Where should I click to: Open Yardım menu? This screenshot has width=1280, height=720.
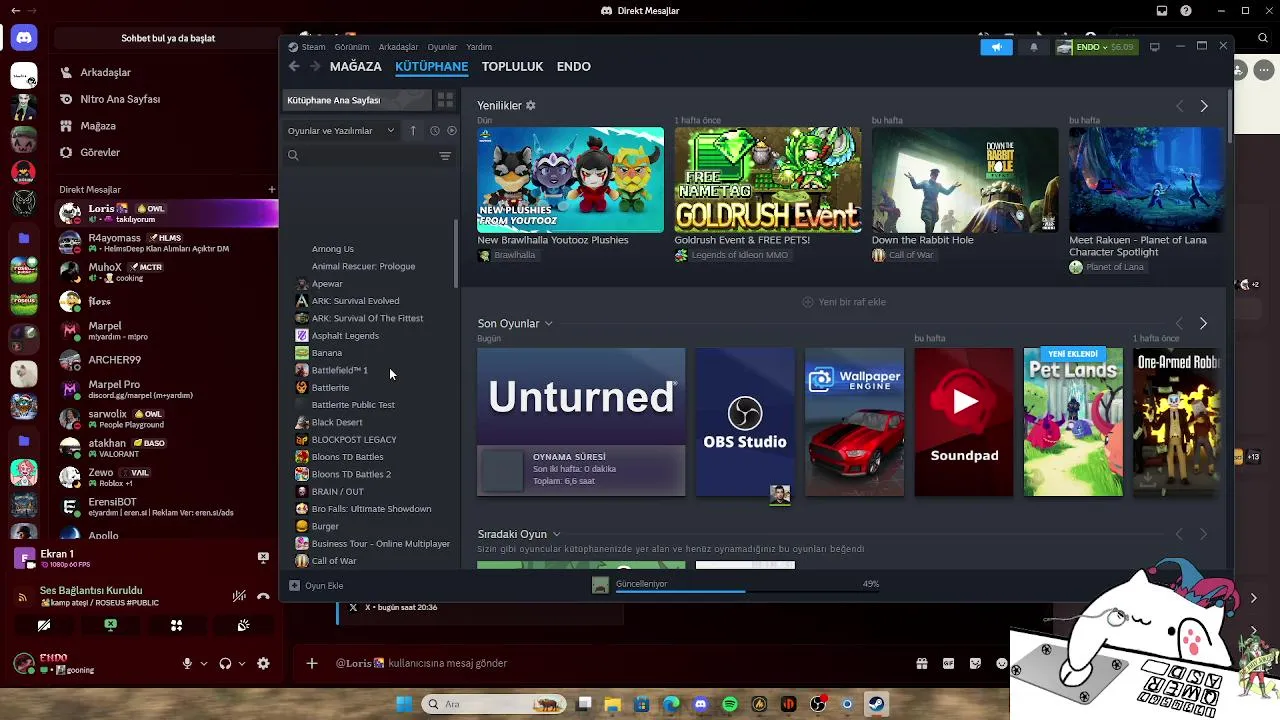[x=479, y=47]
